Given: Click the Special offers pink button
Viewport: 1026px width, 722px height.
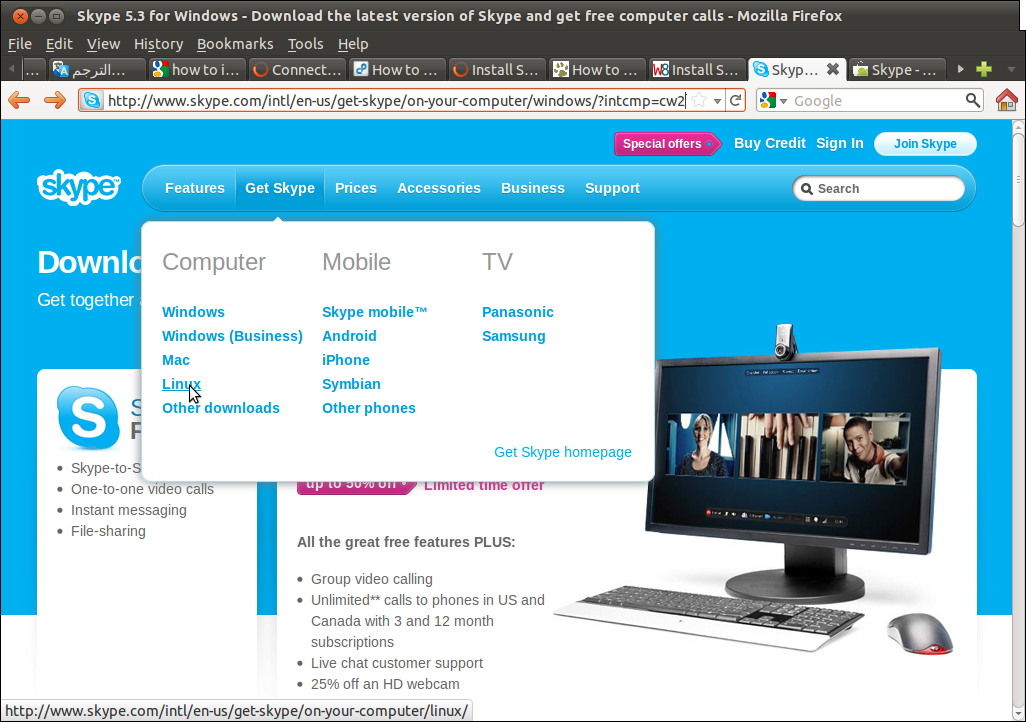Looking at the screenshot, I should tap(667, 143).
